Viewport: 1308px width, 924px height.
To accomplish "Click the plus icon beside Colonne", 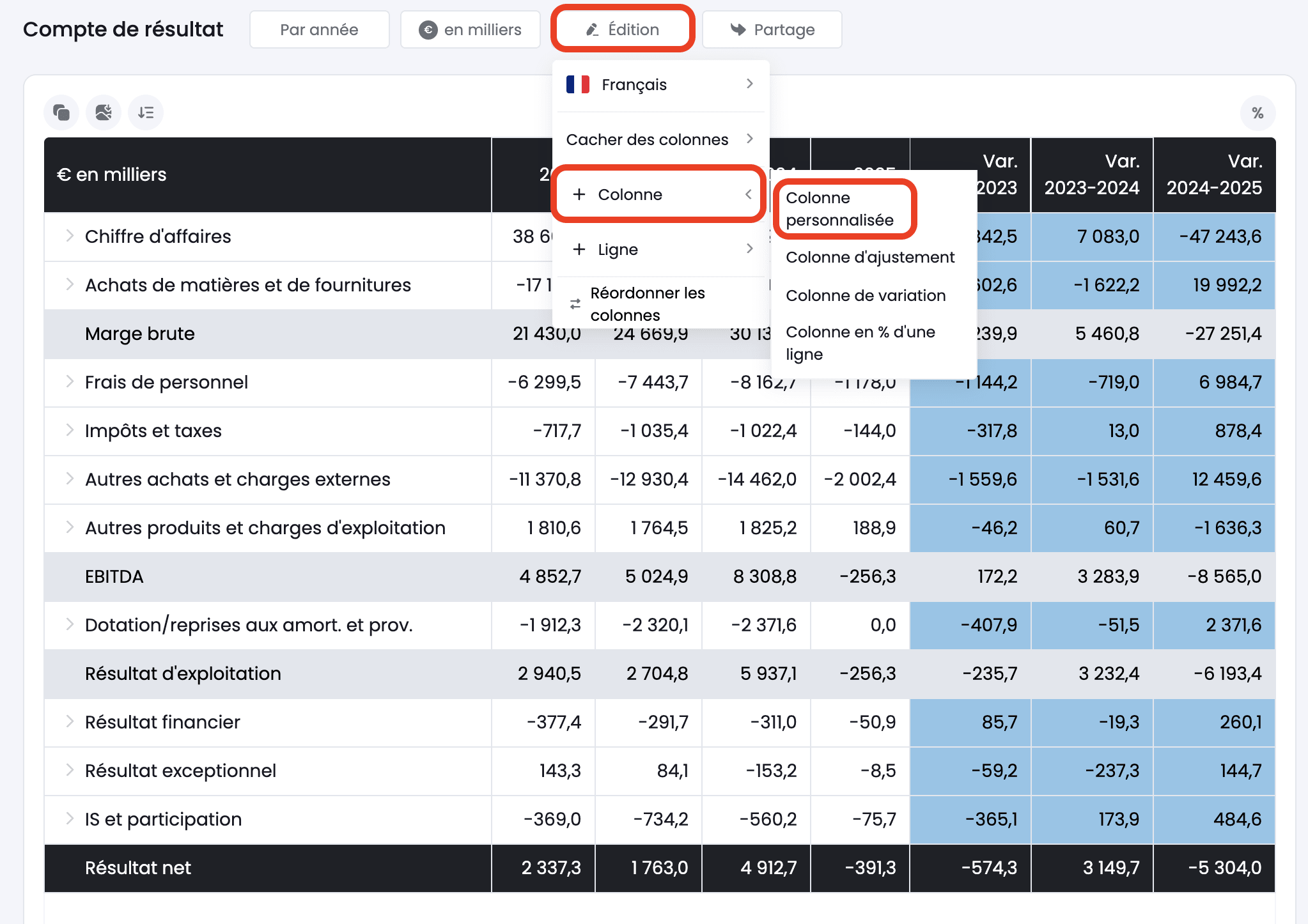I will pyautogui.click(x=579, y=194).
